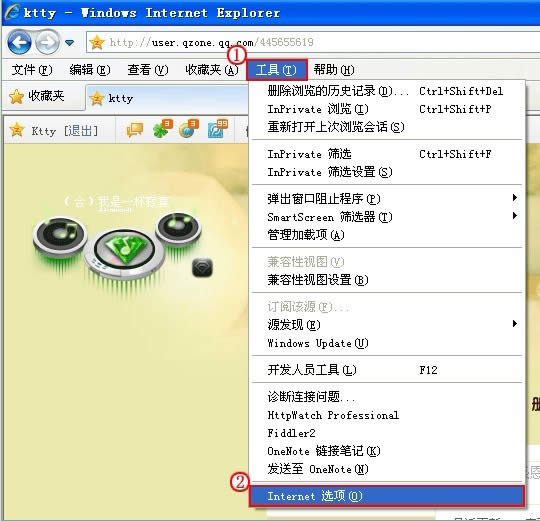The height and width of the screenshot is (521, 540).
Task: Select Internet 选项 menu entry
Action: [387, 496]
